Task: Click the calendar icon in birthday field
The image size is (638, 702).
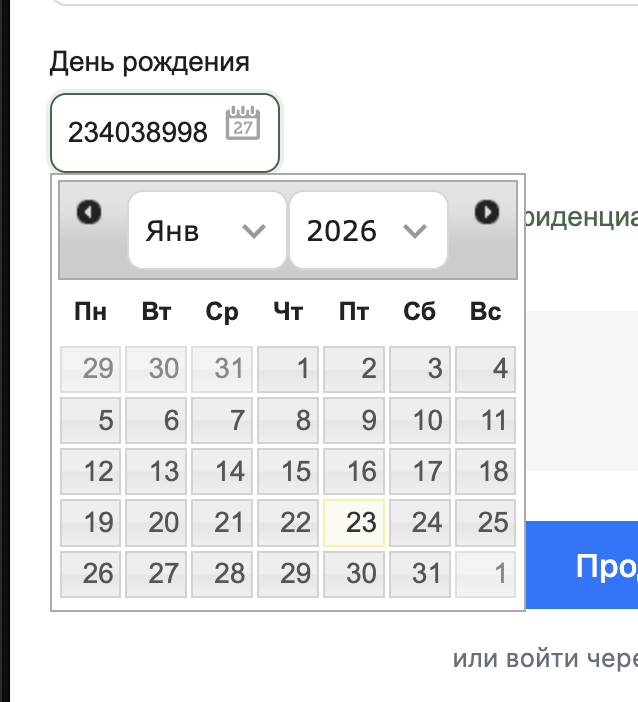Action: click(x=242, y=124)
